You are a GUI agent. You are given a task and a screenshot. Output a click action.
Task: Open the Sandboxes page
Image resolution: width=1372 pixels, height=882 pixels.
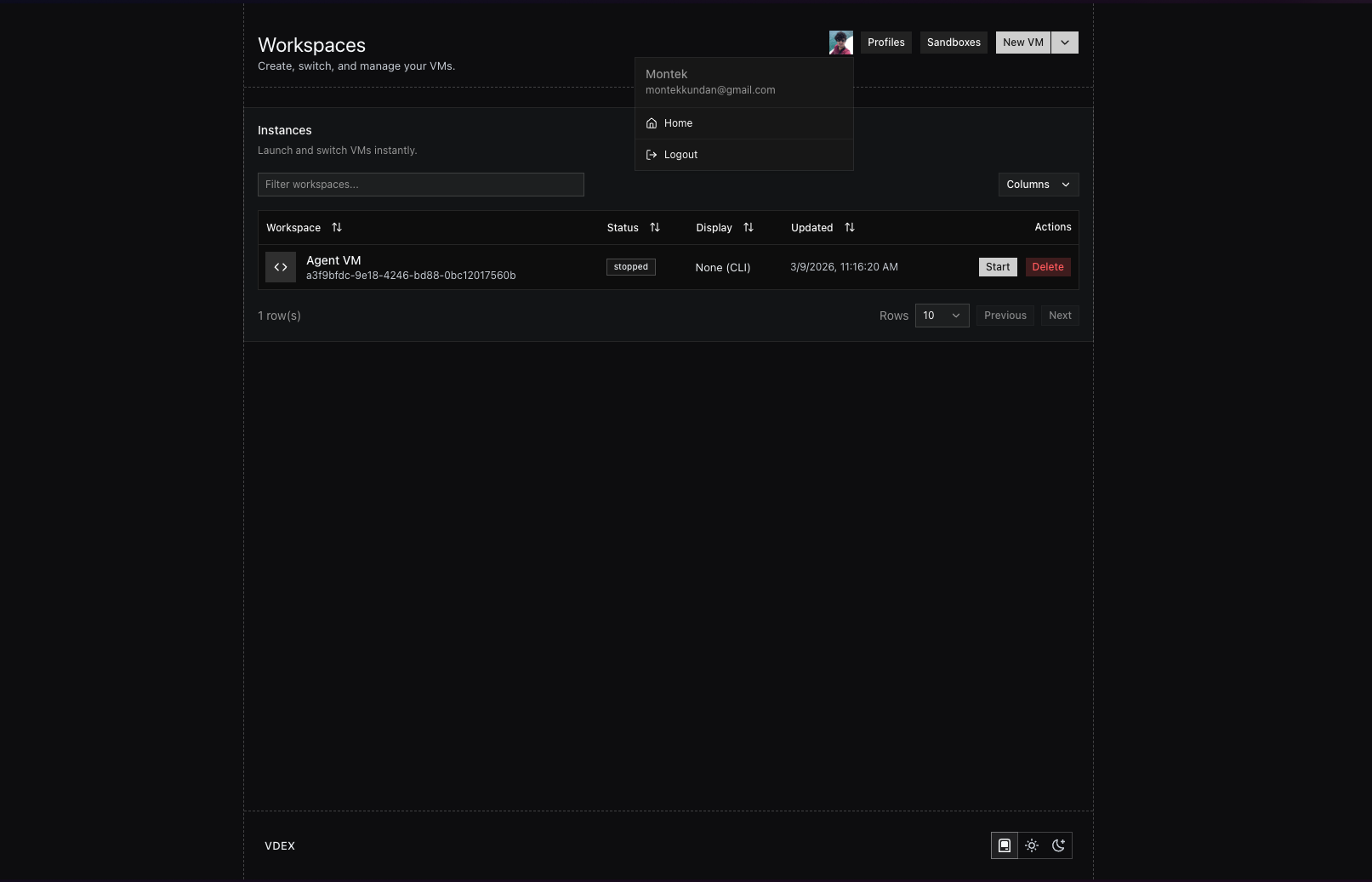[x=954, y=43]
